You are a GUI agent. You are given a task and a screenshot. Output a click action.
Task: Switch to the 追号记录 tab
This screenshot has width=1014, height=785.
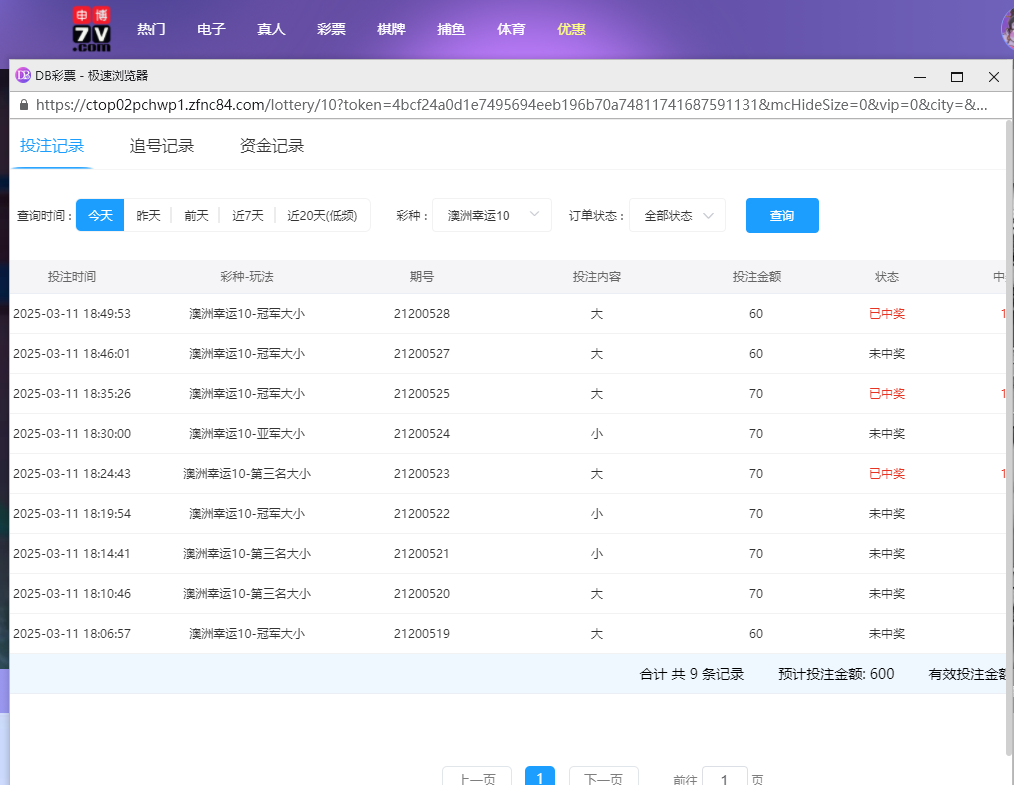pyautogui.click(x=163, y=145)
